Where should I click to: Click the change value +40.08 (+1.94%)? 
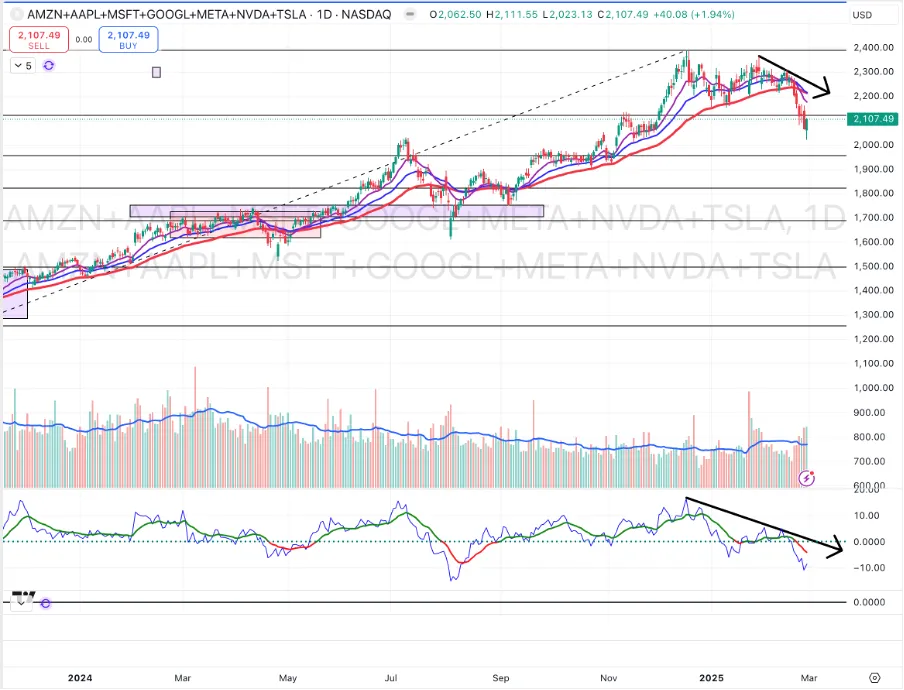coord(694,14)
